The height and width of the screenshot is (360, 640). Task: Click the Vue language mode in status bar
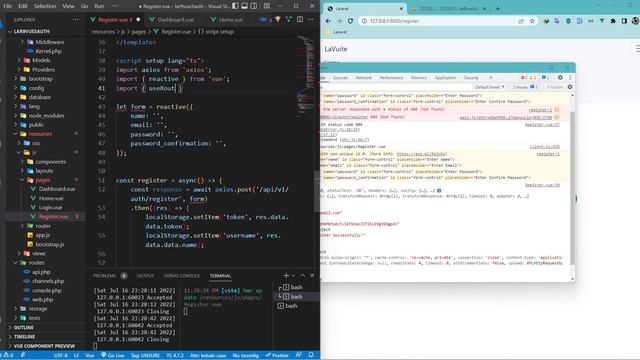[x=90, y=356]
